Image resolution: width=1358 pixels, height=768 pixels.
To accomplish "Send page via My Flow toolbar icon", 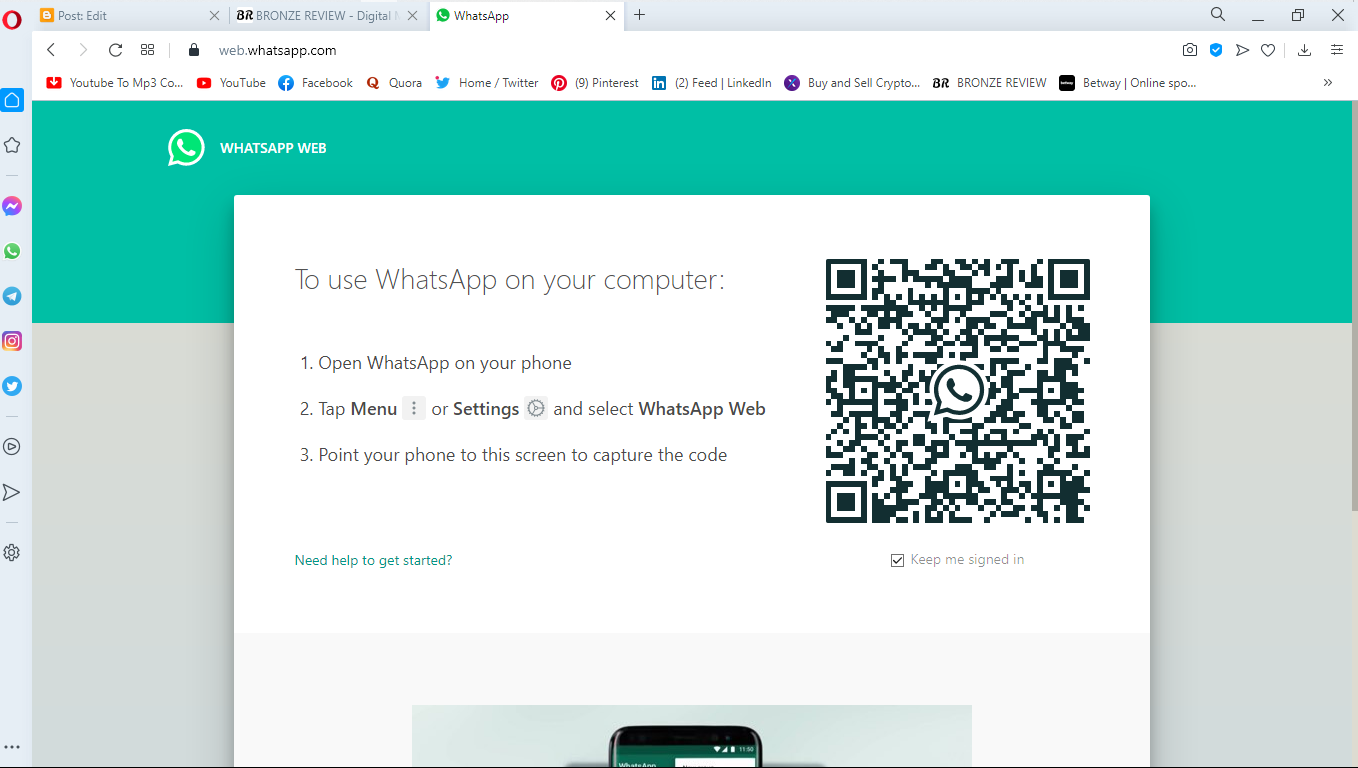I will click(x=1242, y=50).
